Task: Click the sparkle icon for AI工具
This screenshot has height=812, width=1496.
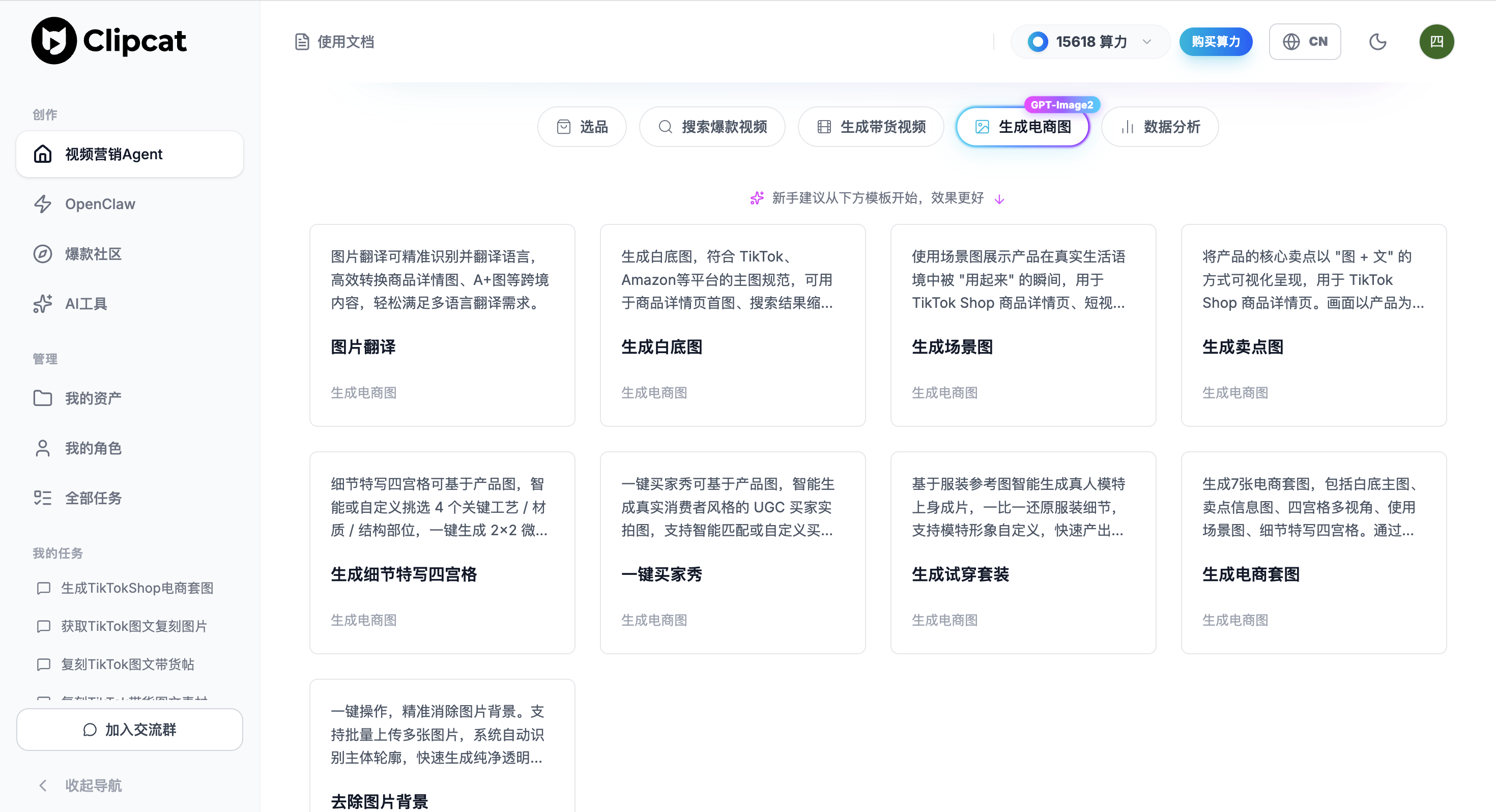Action: [42, 304]
